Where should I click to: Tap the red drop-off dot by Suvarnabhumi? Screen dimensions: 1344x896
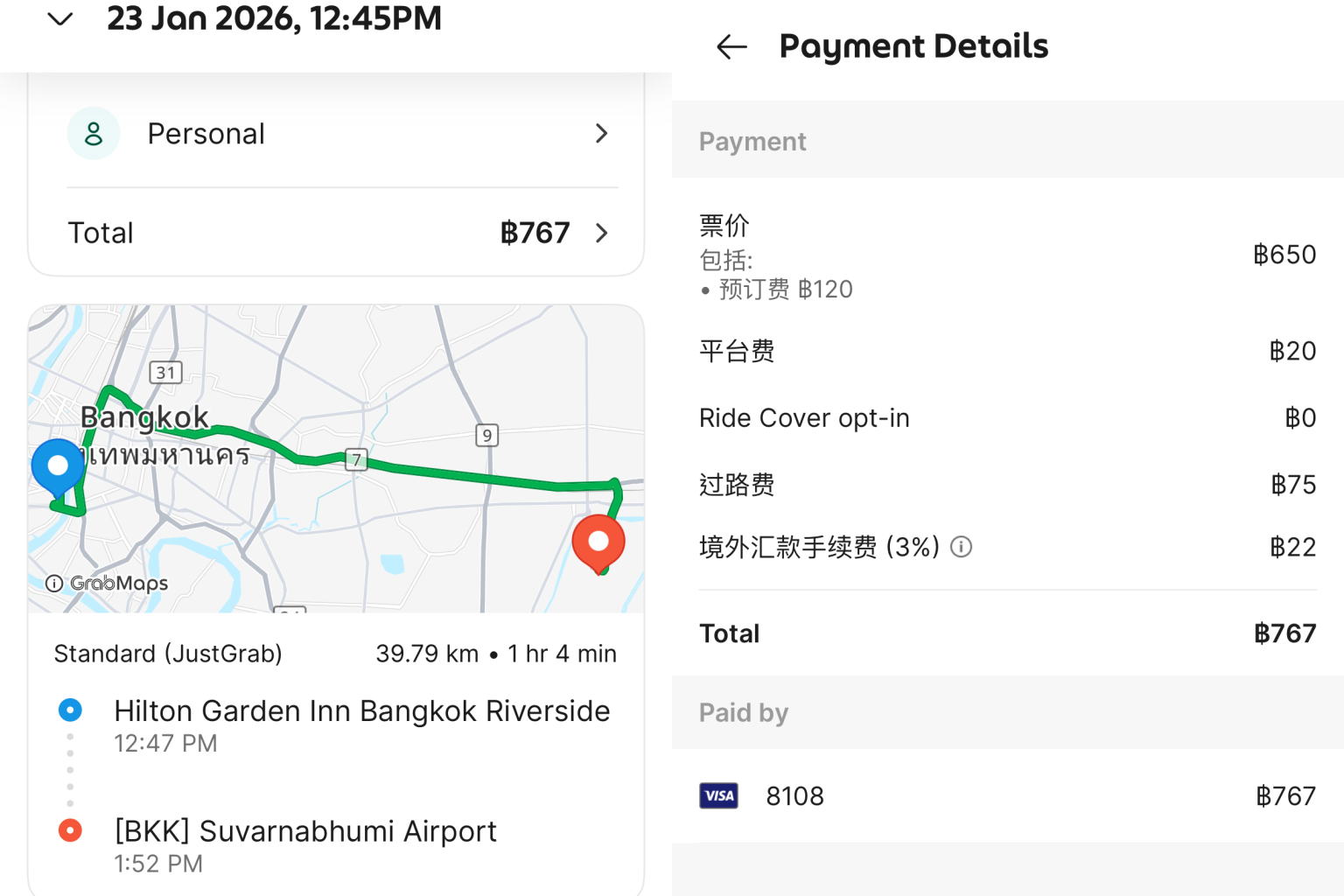(x=70, y=829)
